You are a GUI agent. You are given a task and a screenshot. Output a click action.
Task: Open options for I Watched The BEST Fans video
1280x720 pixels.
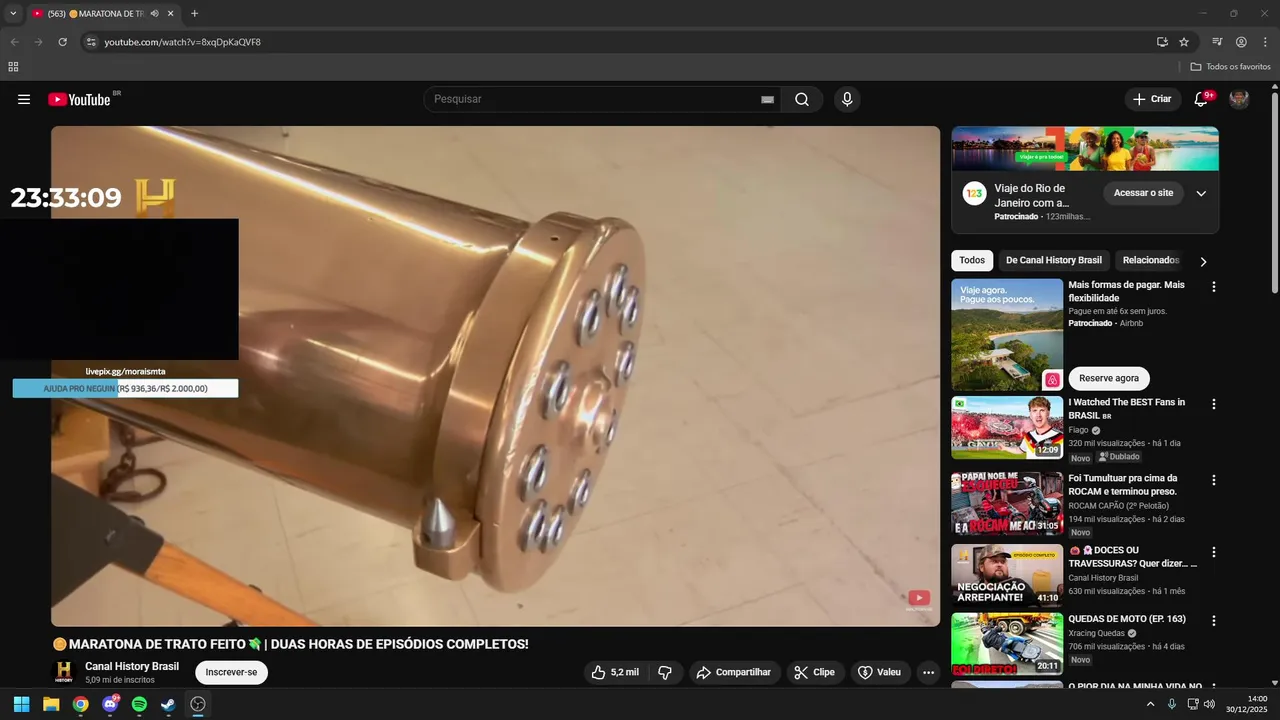1214,404
